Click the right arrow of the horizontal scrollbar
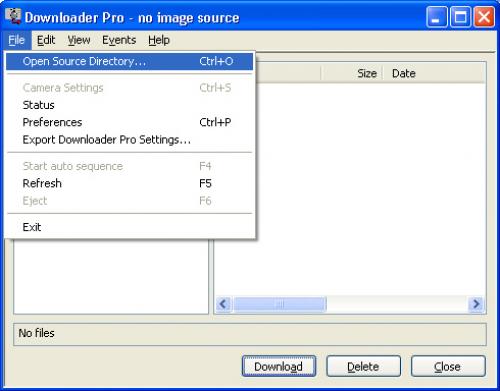500x391 pixels. (x=476, y=304)
